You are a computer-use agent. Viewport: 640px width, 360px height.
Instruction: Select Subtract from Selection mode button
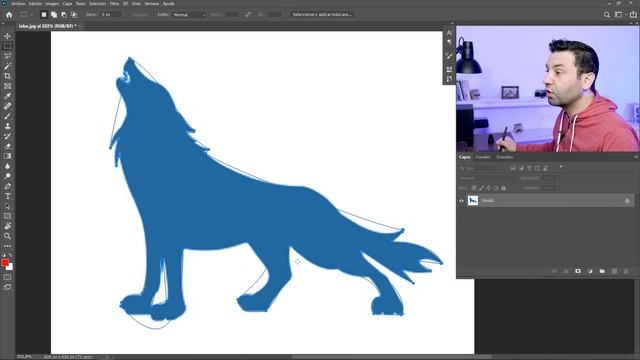(64, 15)
